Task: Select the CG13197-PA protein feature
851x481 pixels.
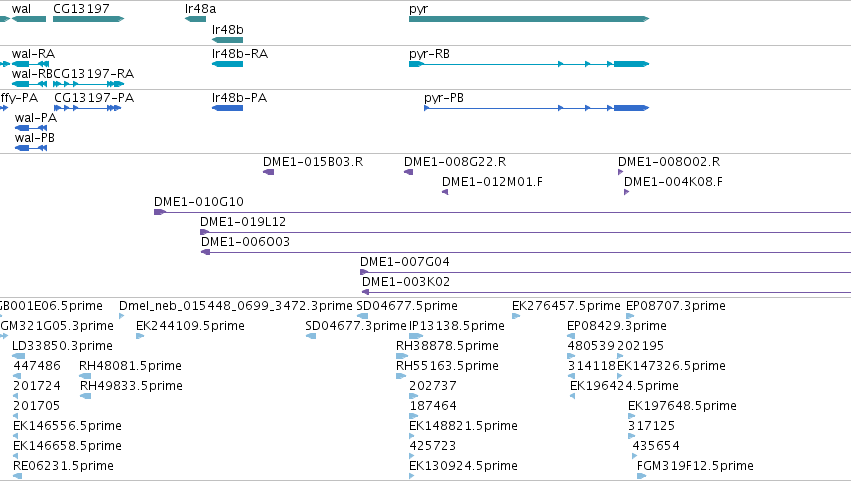Action: [87, 108]
